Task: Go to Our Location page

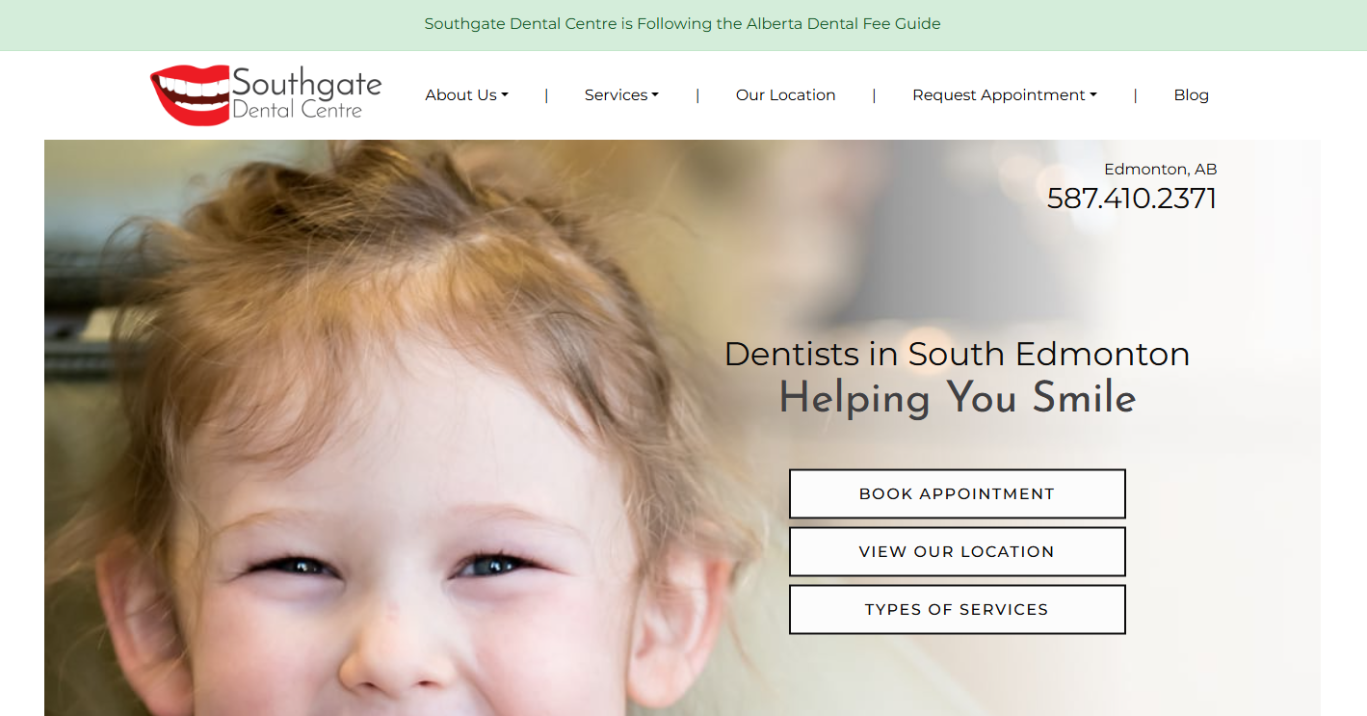Action: coord(786,95)
